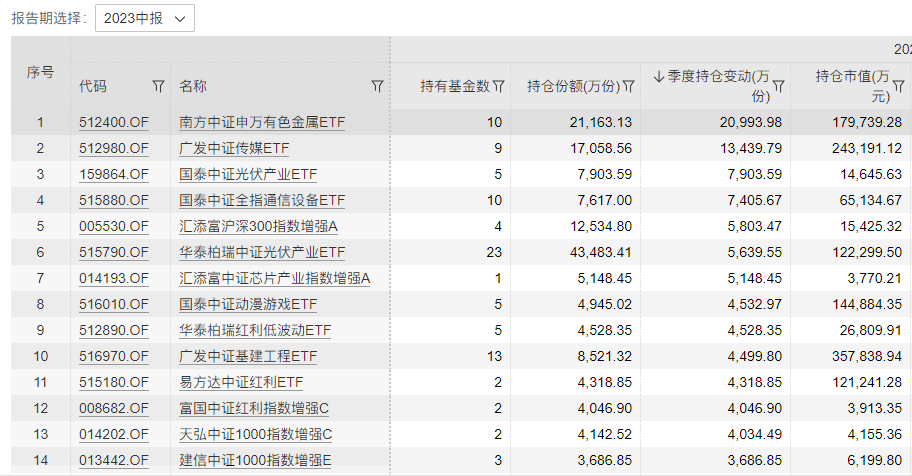Click filter icon beside 持有基金数 header
912x476 pixels.
[498, 86]
